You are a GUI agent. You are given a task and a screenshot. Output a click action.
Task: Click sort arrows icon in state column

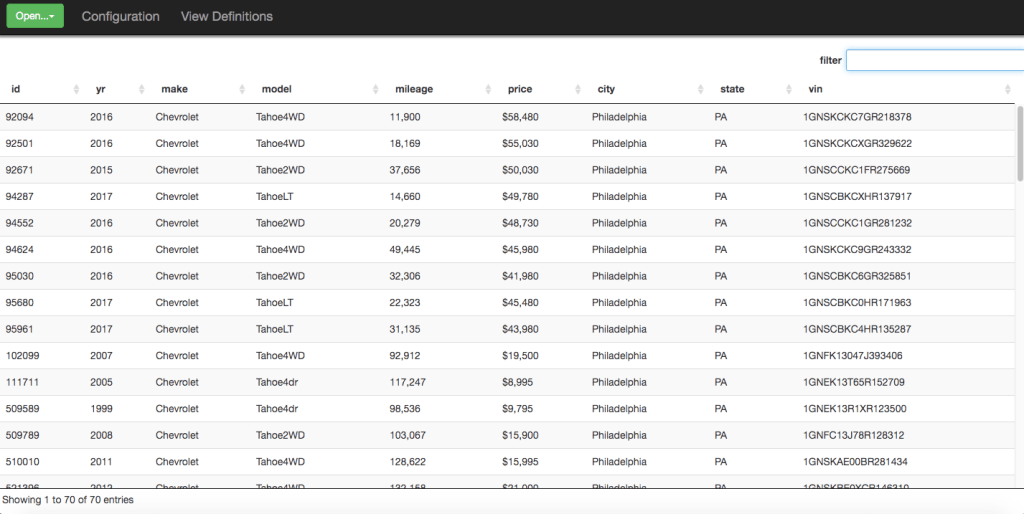[788, 90]
